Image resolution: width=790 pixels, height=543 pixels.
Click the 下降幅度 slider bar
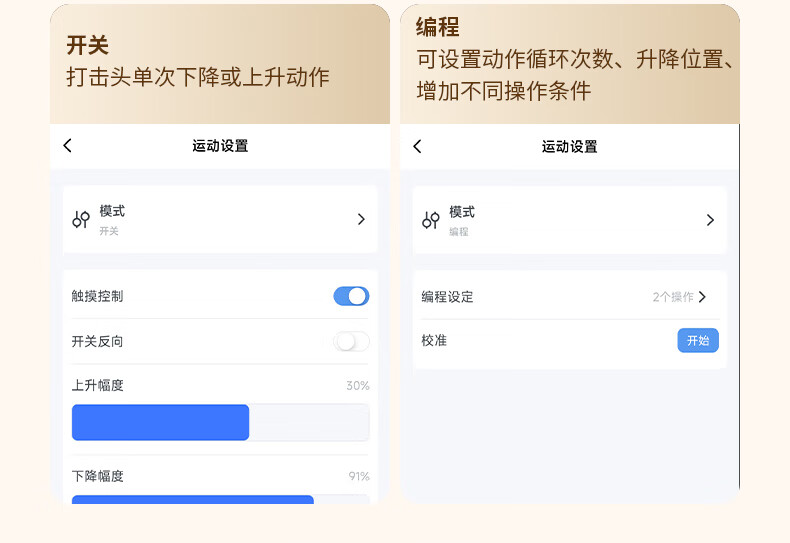220,499
